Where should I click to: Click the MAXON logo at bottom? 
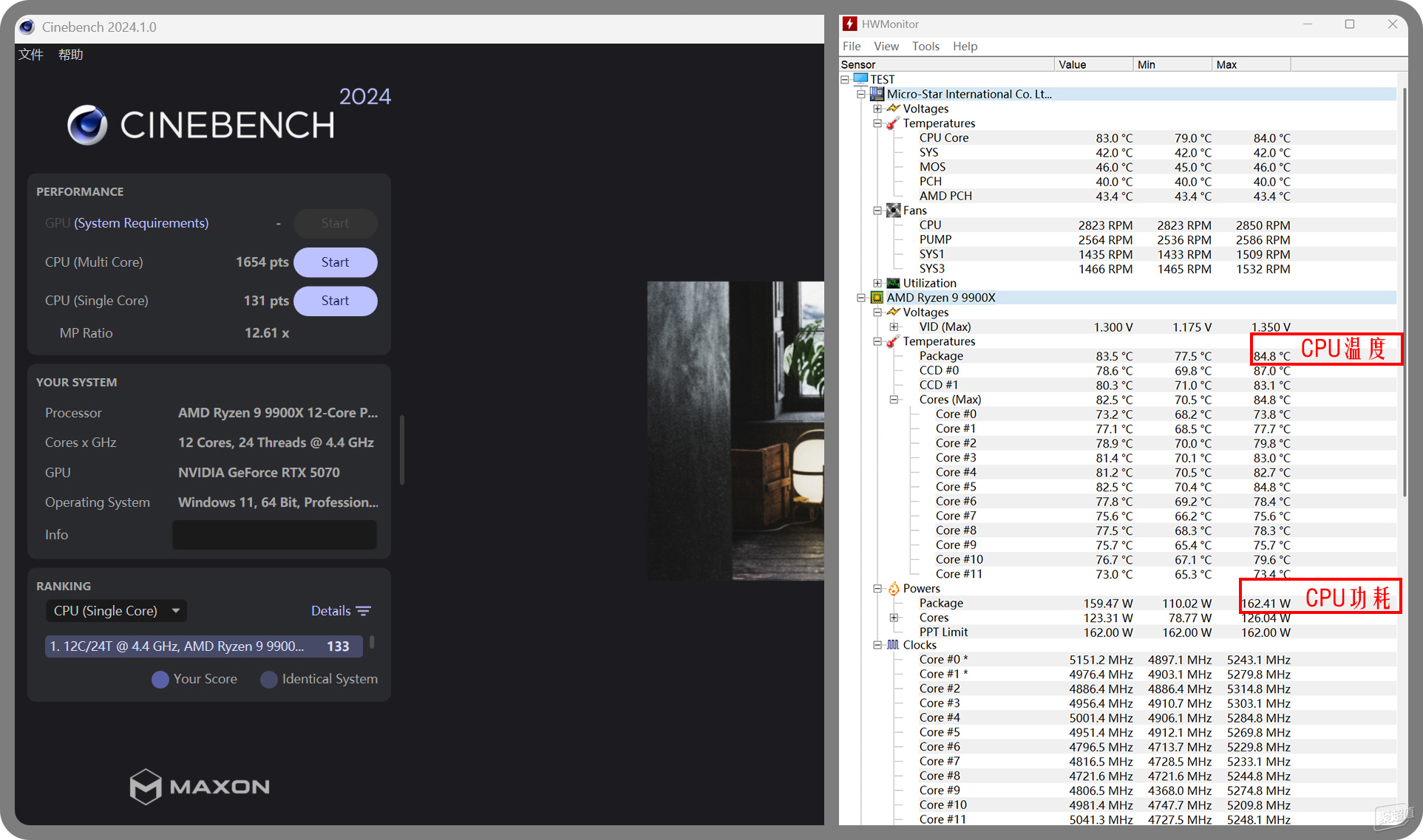(x=200, y=786)
